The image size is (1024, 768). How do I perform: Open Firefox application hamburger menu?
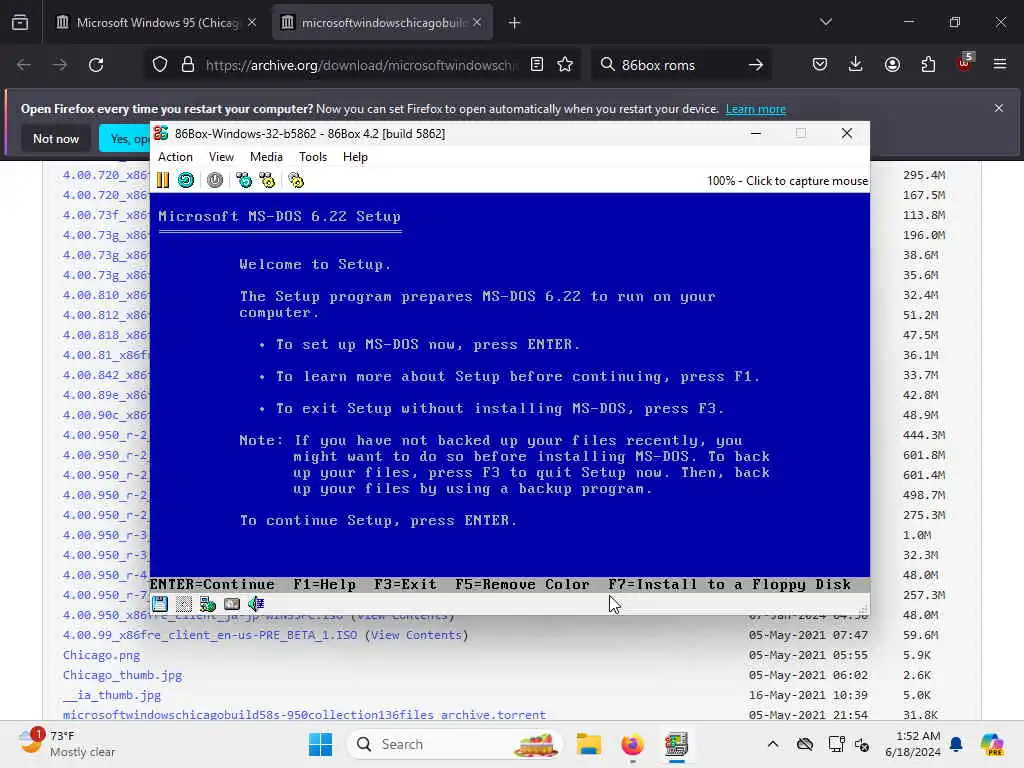[1000, 65]
